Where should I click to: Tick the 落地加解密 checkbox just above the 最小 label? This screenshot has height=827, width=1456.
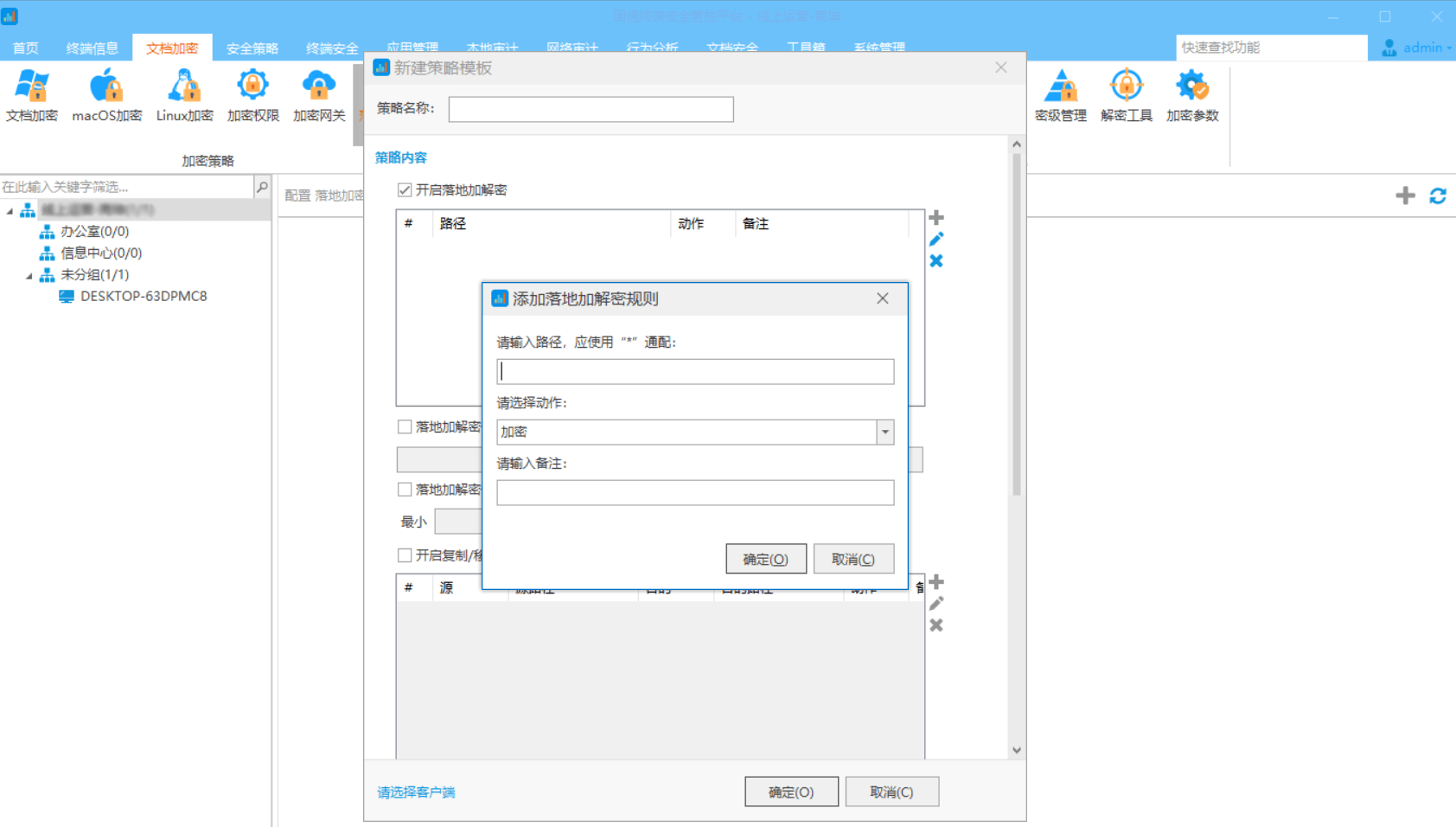click(x=405, y=490)
